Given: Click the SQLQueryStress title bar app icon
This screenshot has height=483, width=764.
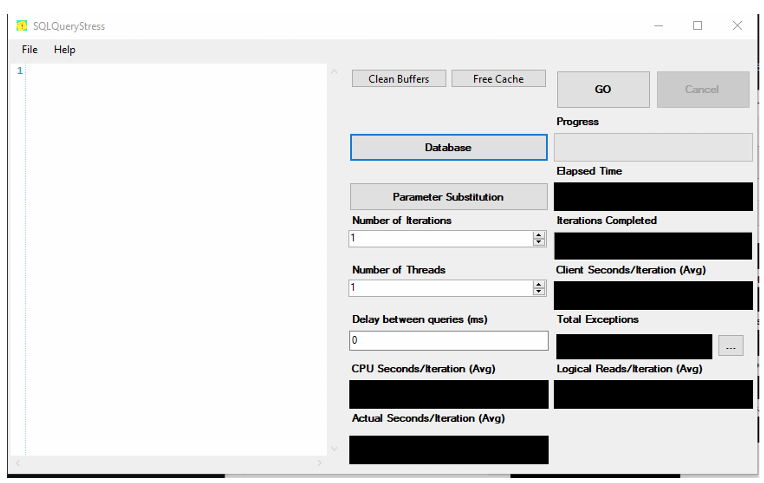Looking at the screenshot, I should click(x=22, y=26).
